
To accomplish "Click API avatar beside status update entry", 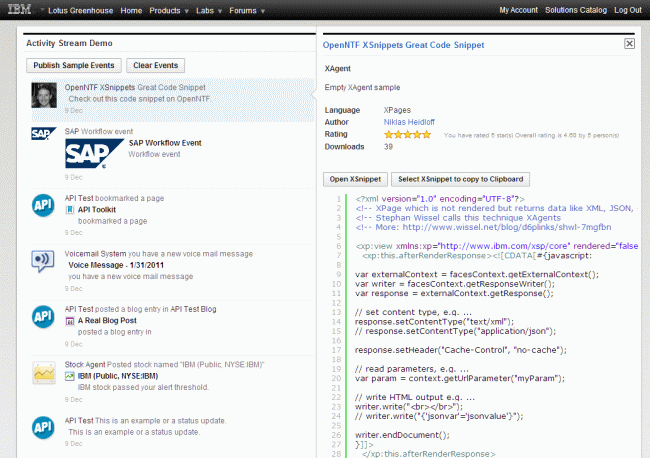I will click(43, 428).
